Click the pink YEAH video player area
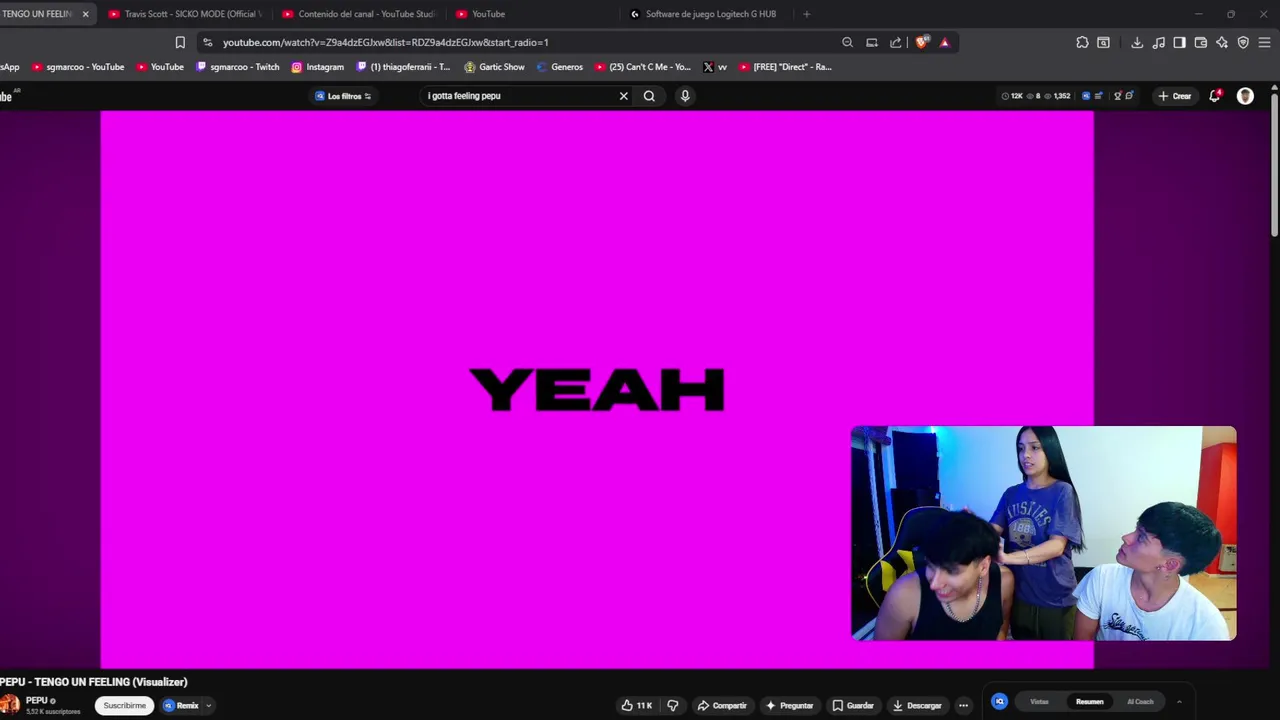Screen dimensions: 1280x720 tap(597, 389)
